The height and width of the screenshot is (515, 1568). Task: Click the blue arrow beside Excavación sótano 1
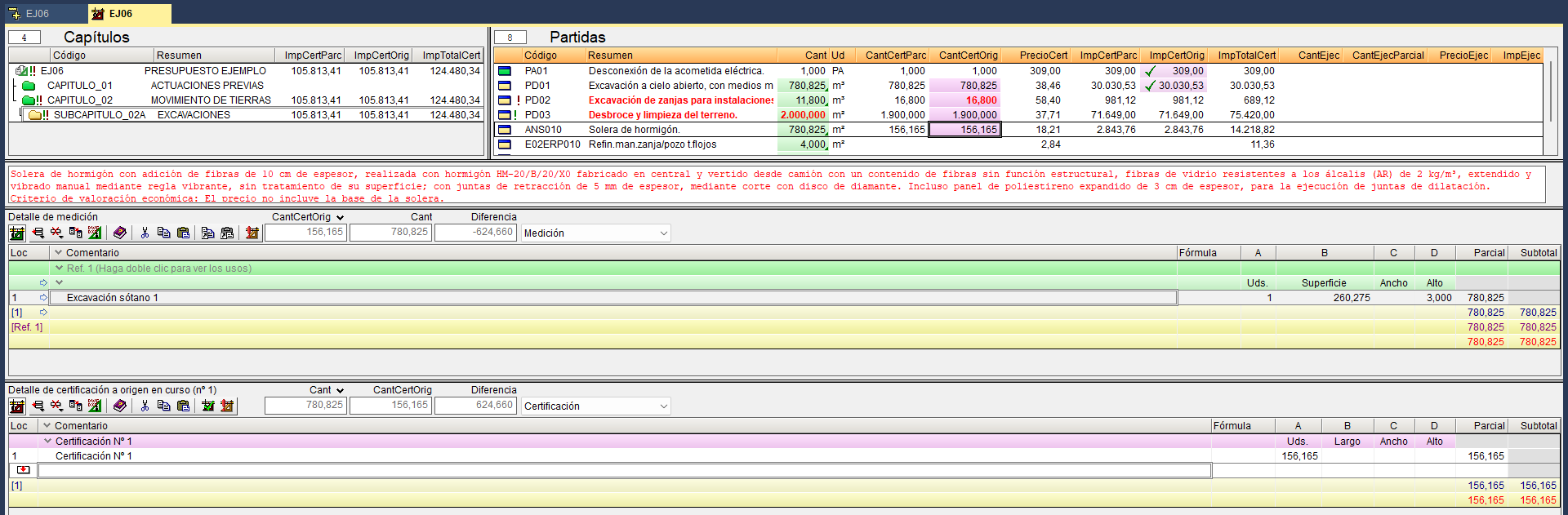coord(43,298)
